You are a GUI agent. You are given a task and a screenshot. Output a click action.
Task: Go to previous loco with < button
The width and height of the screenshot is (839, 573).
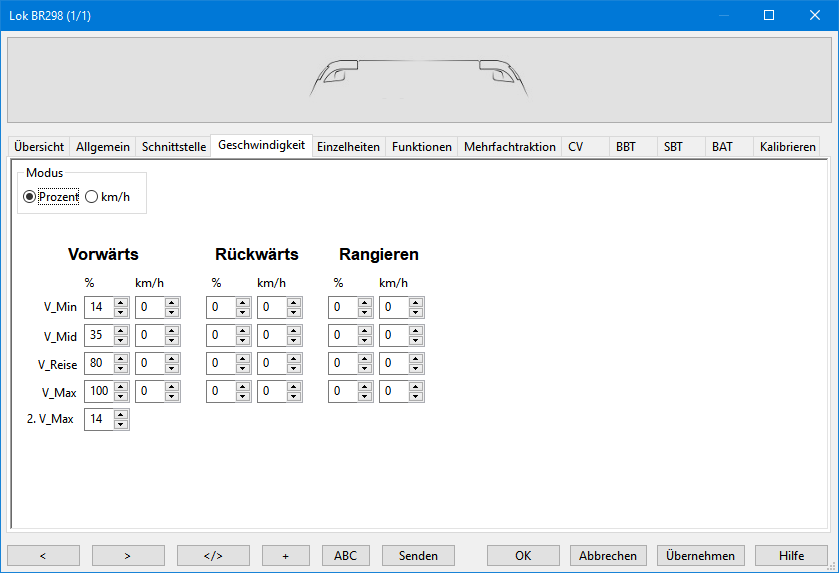(43, 556)
